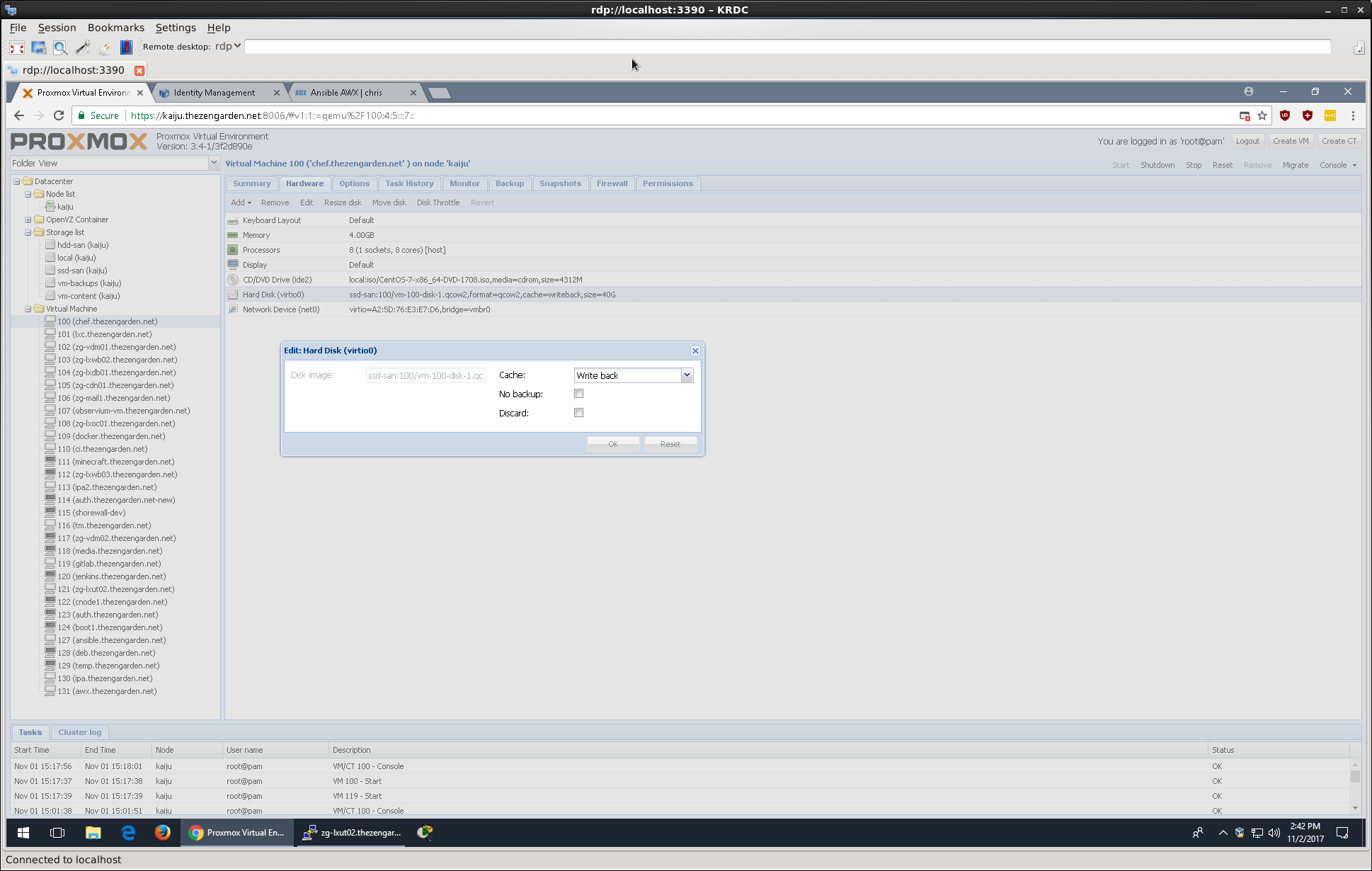Open the KRDC Bookmarks menu

(x=116, y=28)
